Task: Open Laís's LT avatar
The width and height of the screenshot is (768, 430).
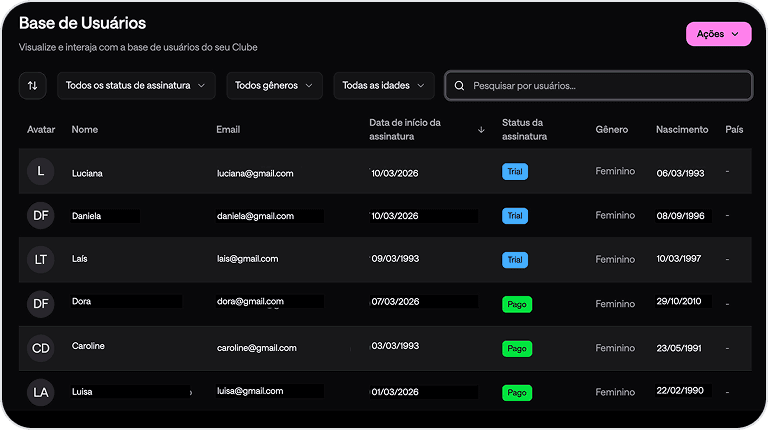Action: [x=40, y=259]
